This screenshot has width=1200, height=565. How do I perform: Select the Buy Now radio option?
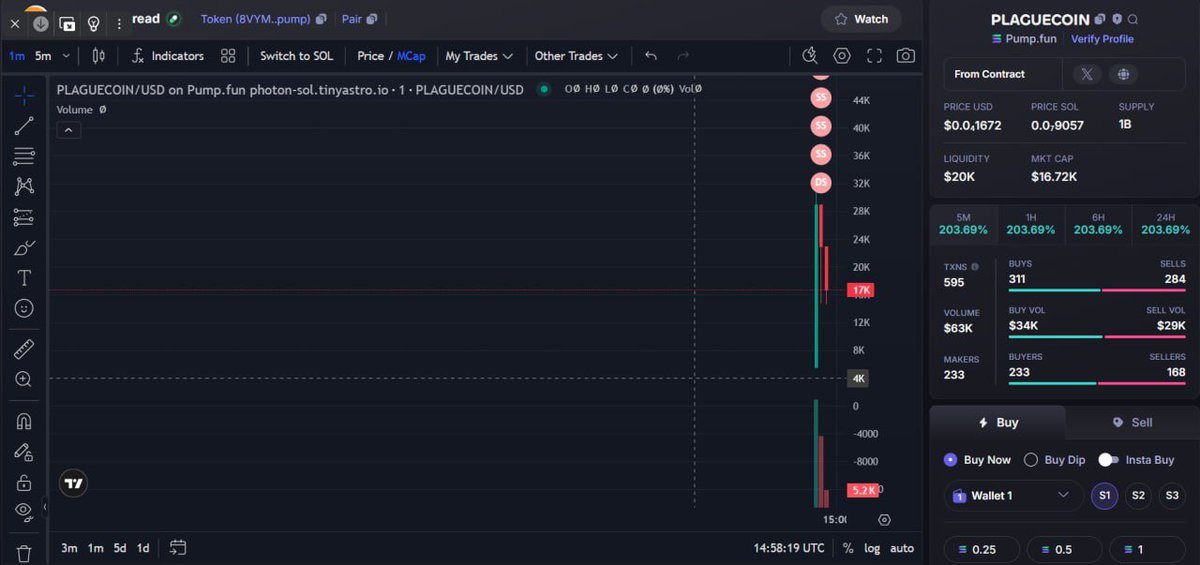pos(977,460)
